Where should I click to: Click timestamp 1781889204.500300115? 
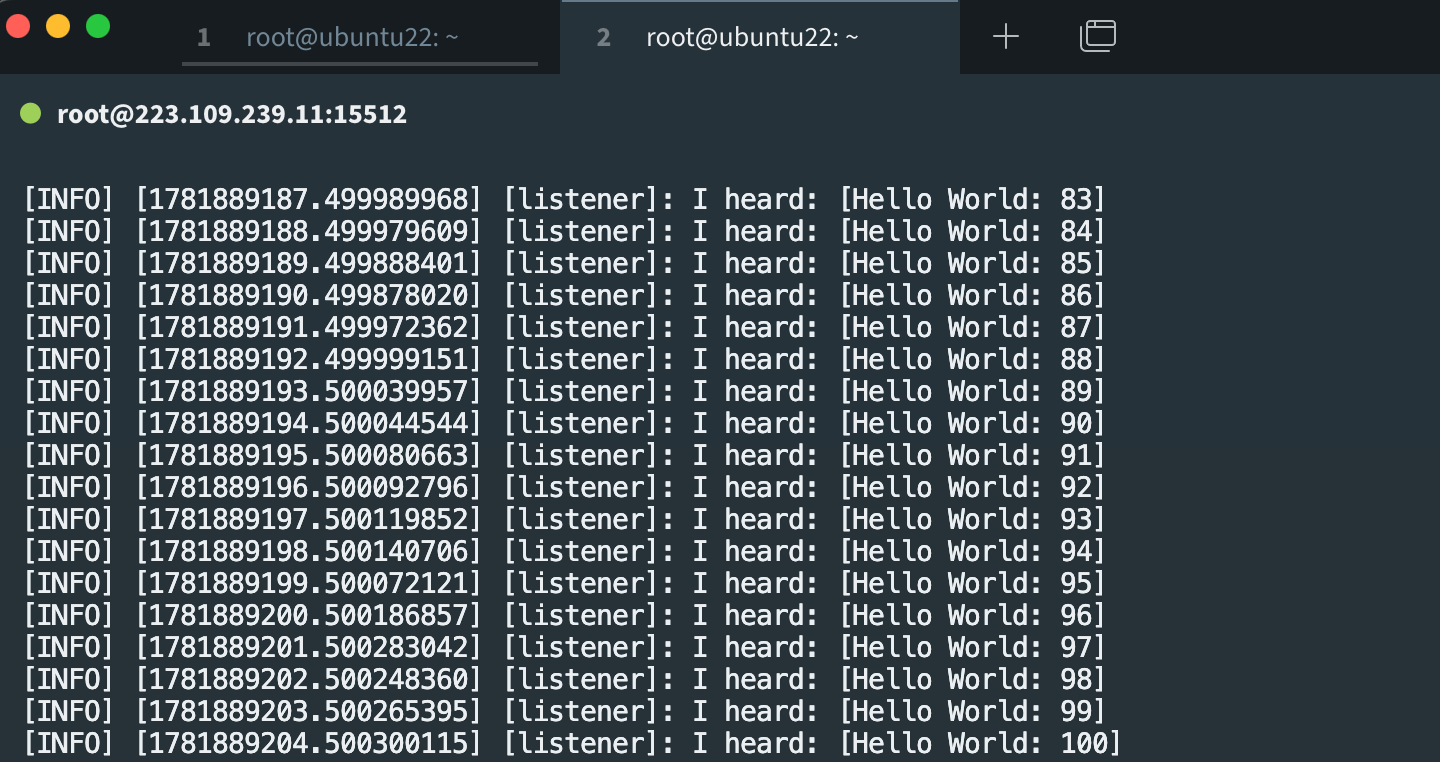(308, 743)
